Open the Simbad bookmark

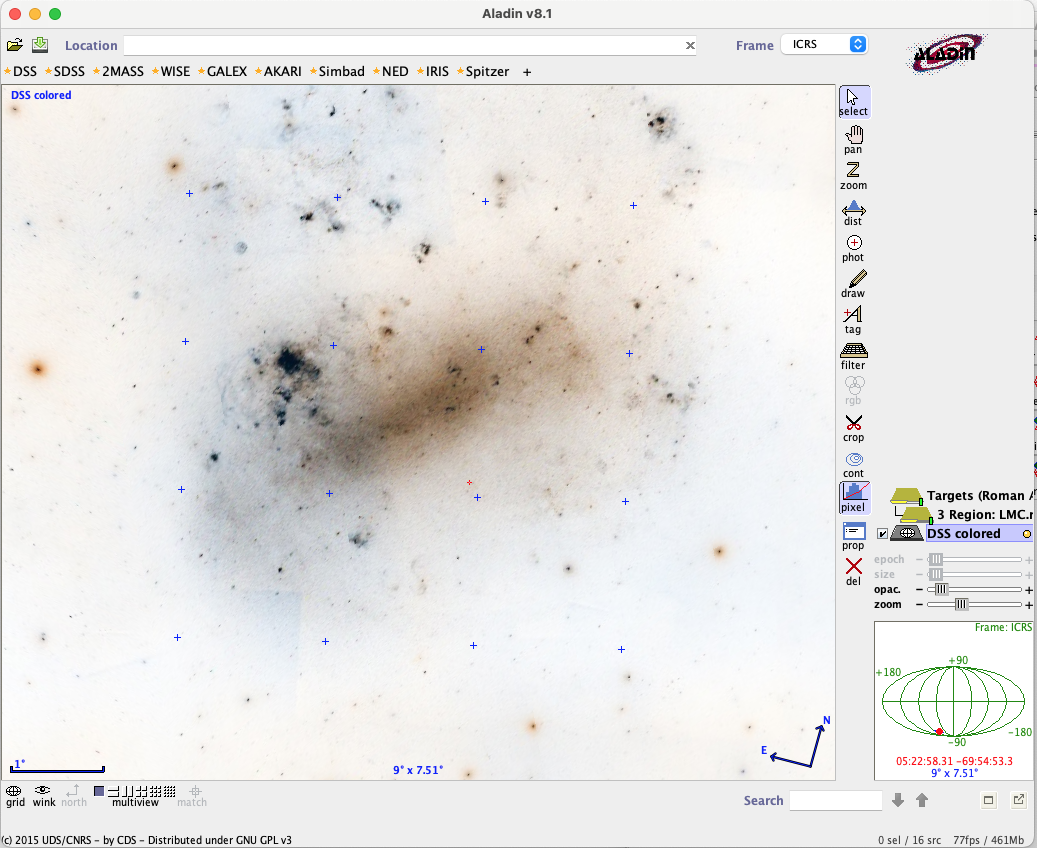pyautogui.click(x=340, y=72)
